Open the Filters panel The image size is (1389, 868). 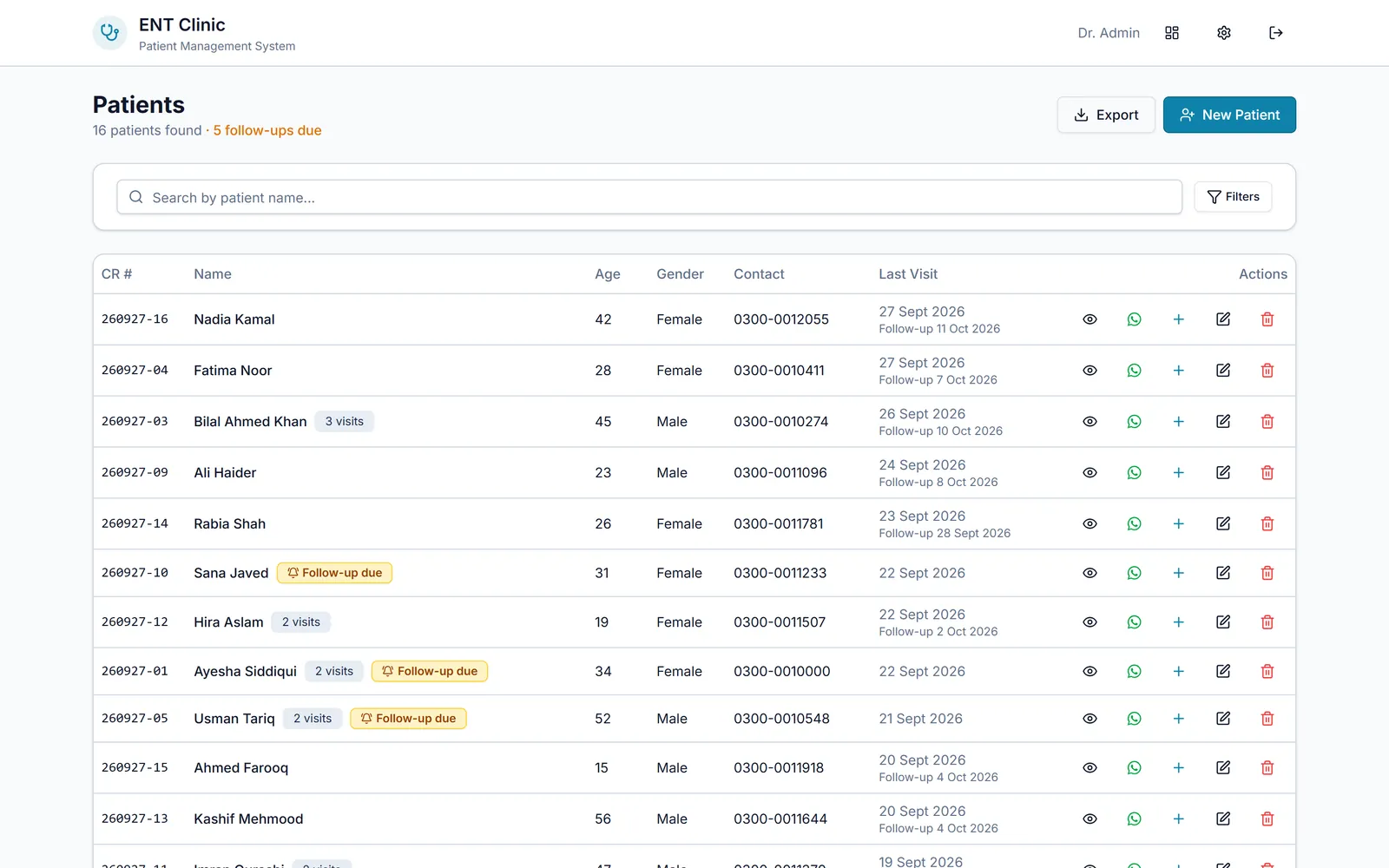(x=1233, y=197)
